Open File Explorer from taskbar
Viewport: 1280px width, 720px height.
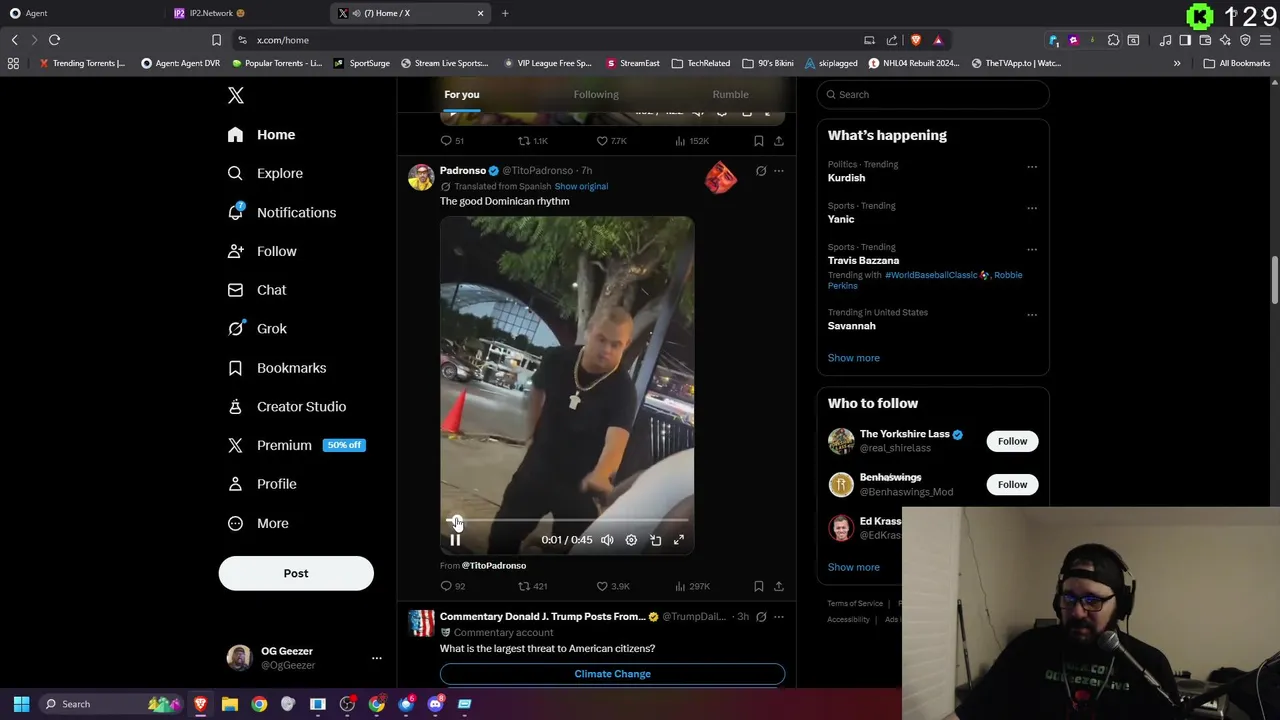point(229,704)
